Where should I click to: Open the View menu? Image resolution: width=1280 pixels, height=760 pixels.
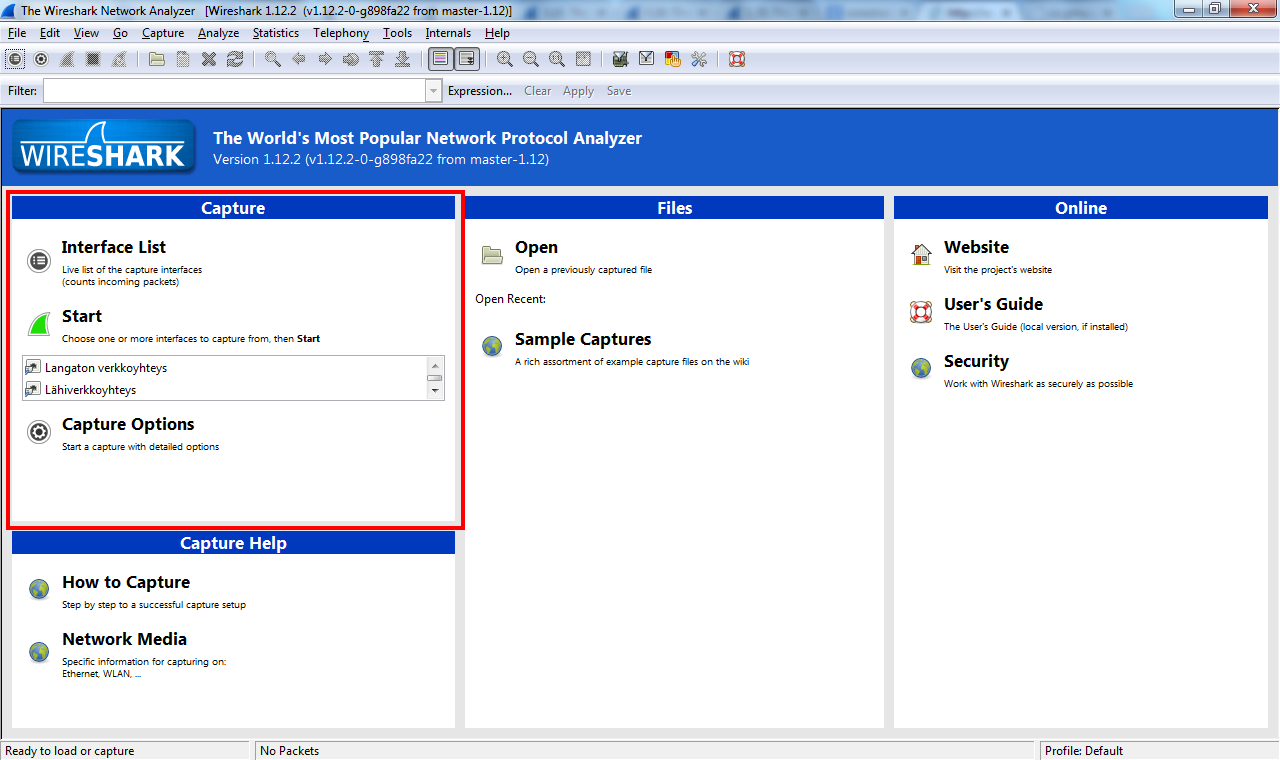[x=86, y=33]
